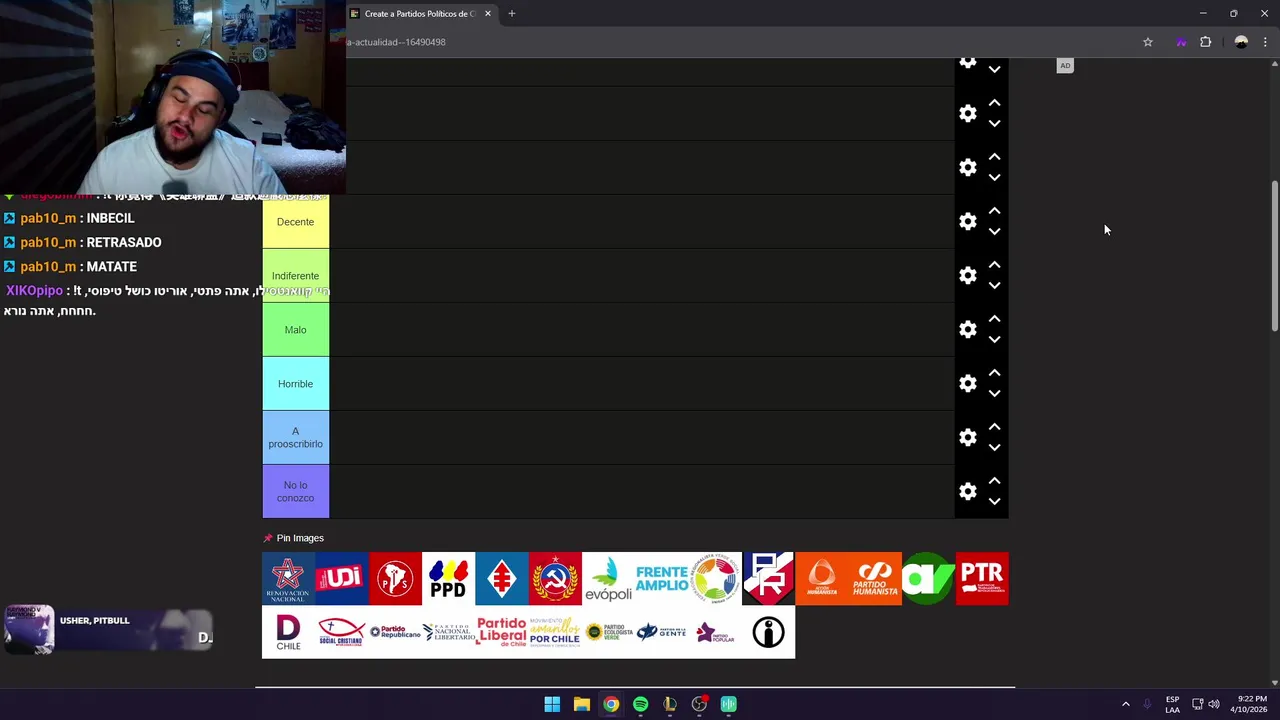Click the yellow Decente tier label
The width and height of the screenshot is (1280, 720).
[x=295, y=222]
